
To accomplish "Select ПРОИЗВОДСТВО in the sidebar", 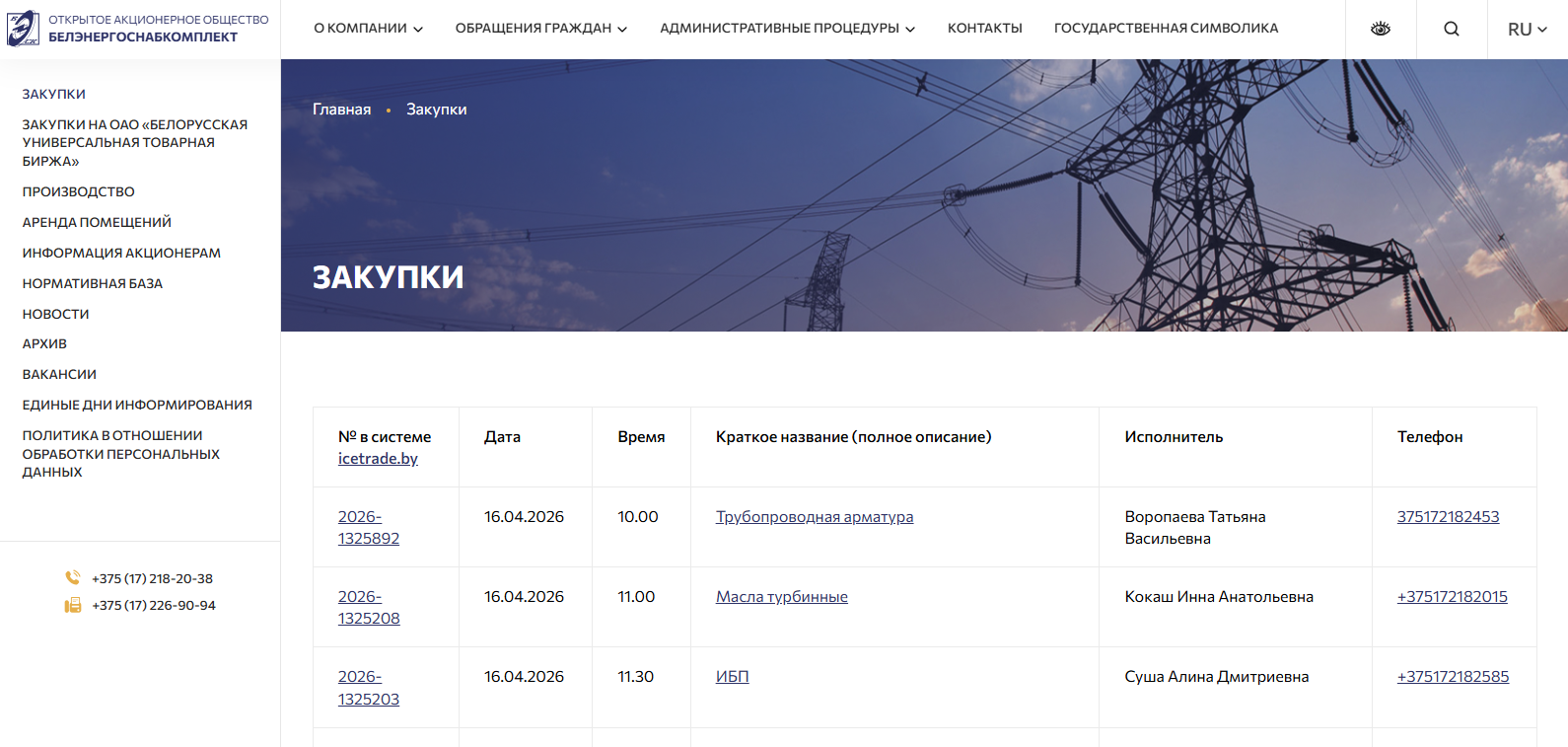I will tap(79, 191).
